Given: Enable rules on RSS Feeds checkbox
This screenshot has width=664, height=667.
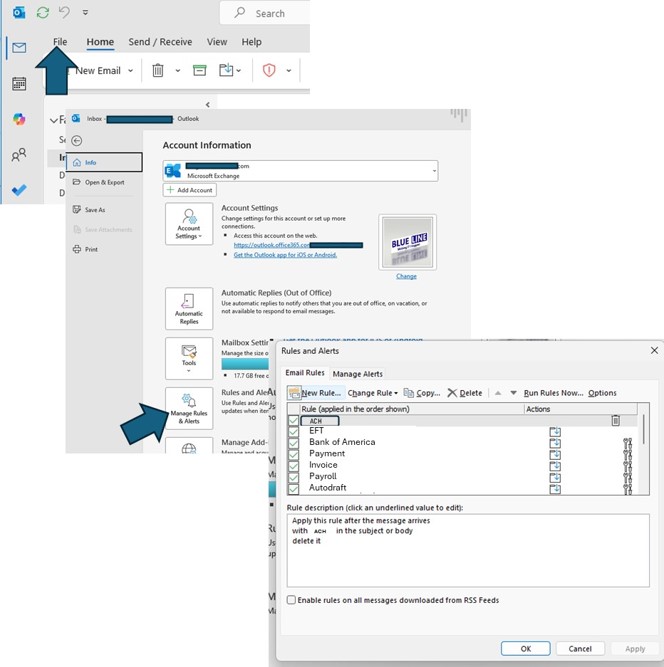Looking at the screenshot, I should (292, 600).
